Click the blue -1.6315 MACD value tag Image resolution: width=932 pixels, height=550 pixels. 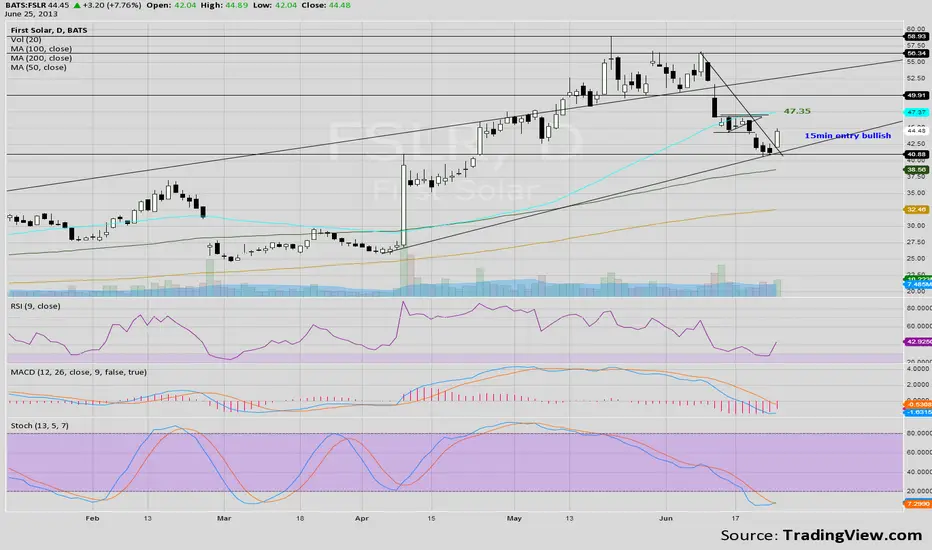click(x=918, y=411)
